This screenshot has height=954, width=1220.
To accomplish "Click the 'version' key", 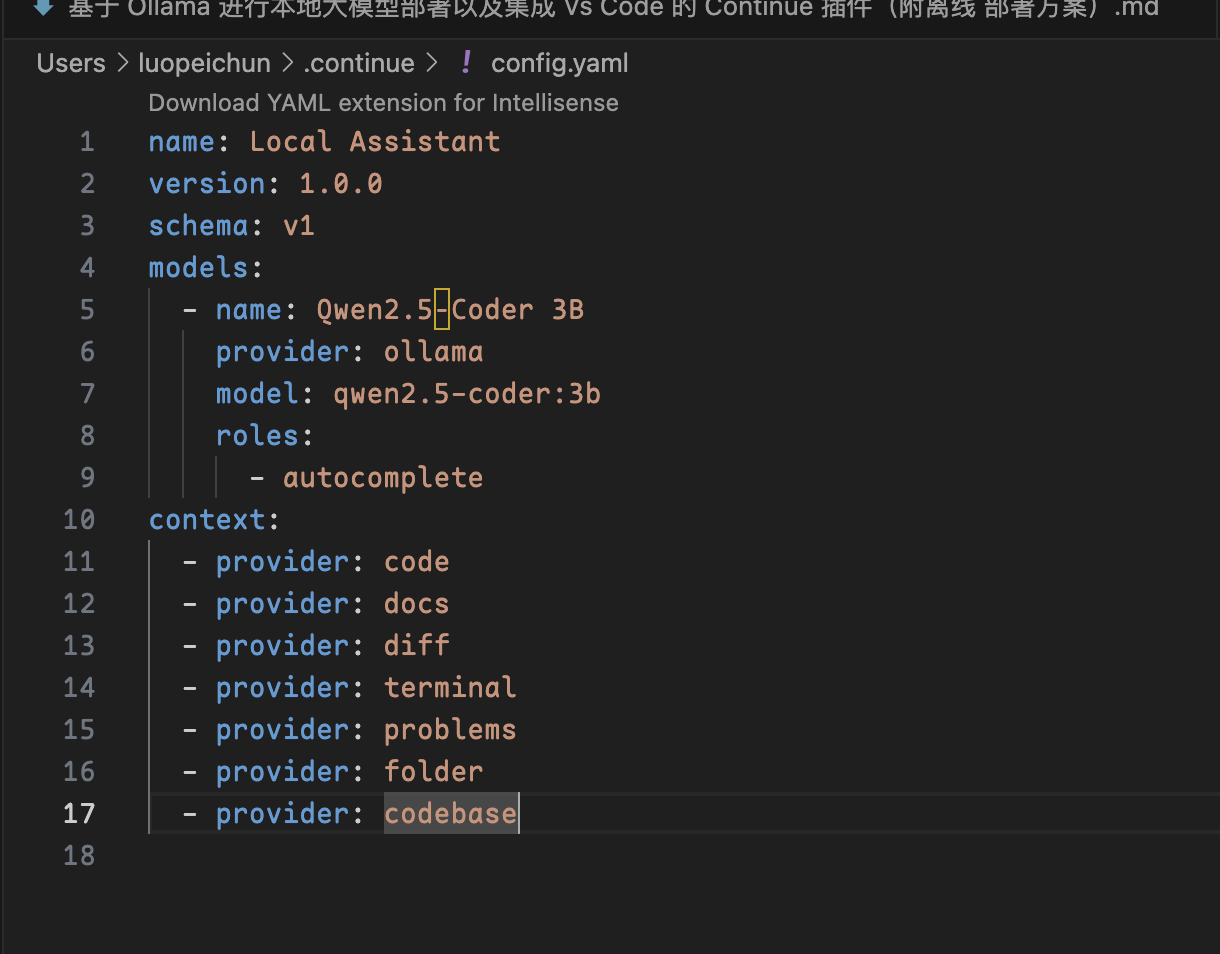I will click(x=207, y=184).
